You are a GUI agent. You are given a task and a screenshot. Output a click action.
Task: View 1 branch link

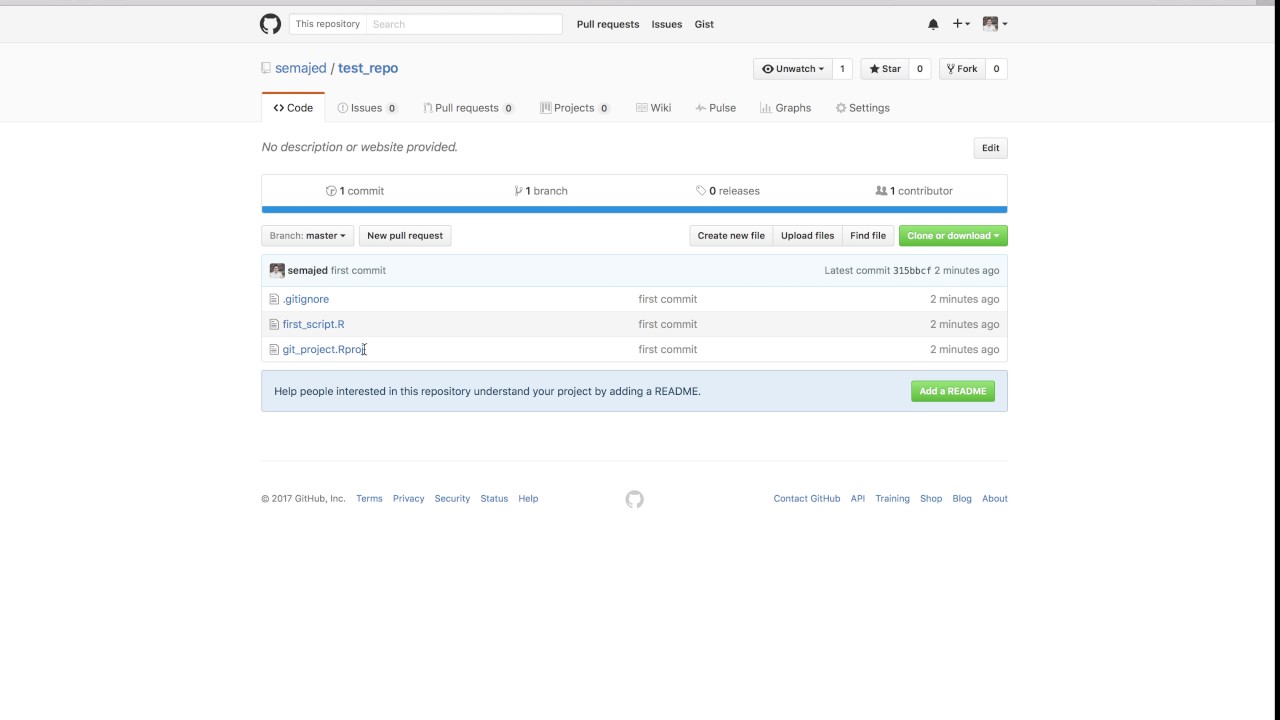(541, 191)
